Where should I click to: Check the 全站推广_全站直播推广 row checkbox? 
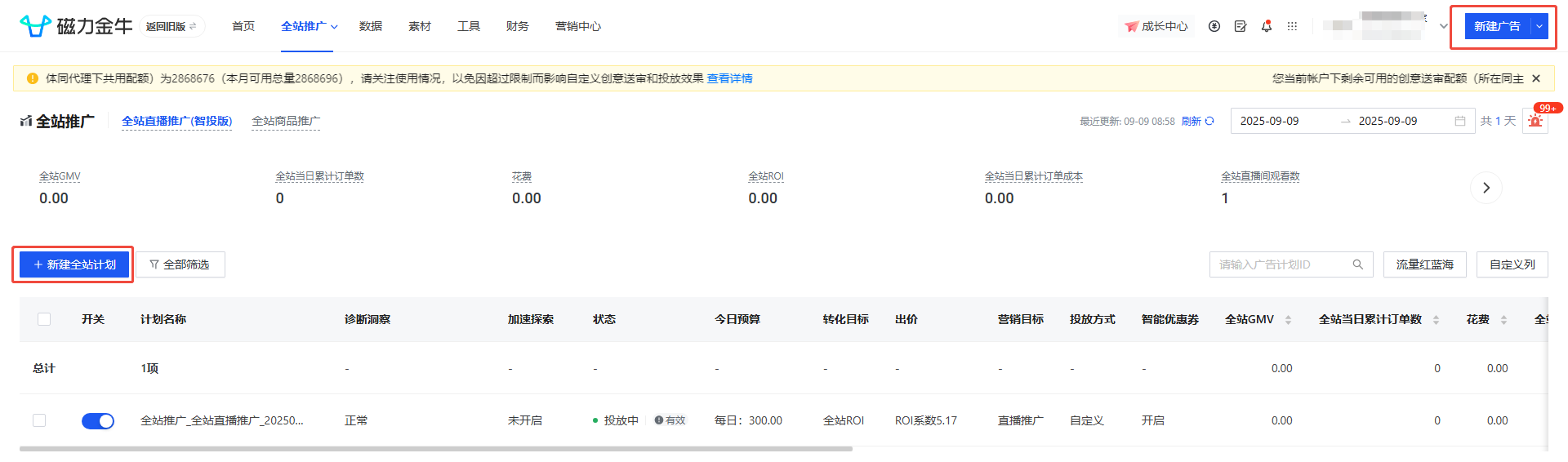point(39,420)
